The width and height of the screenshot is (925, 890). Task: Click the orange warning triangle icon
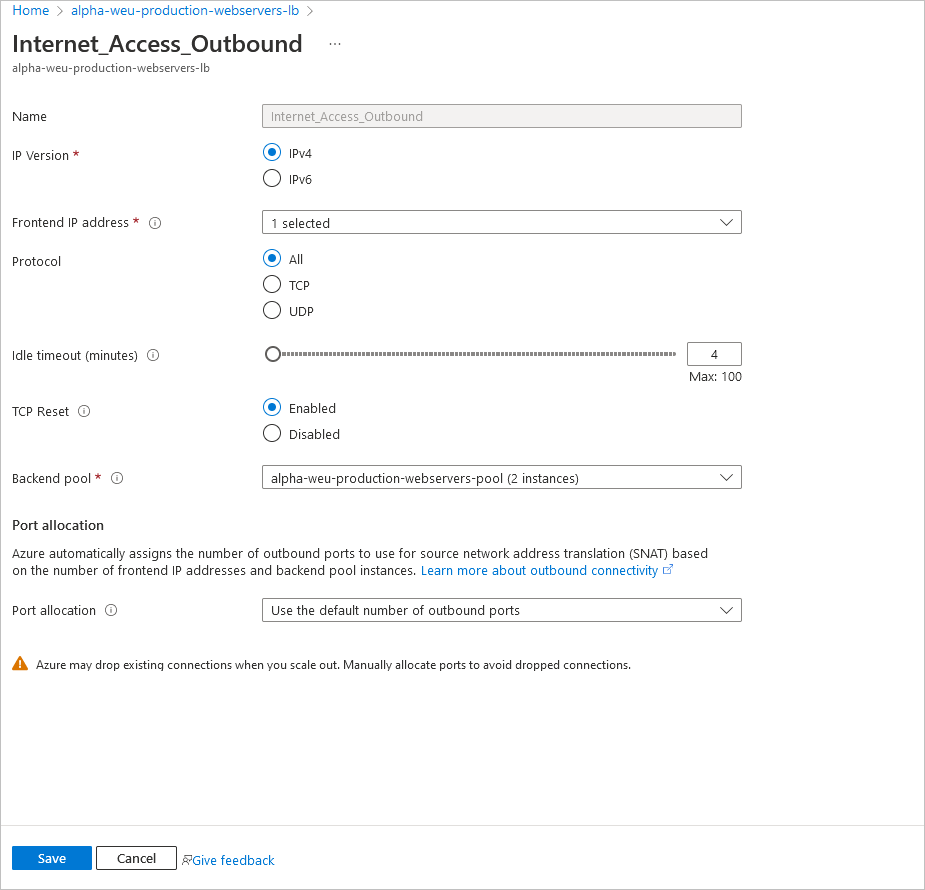20,664
